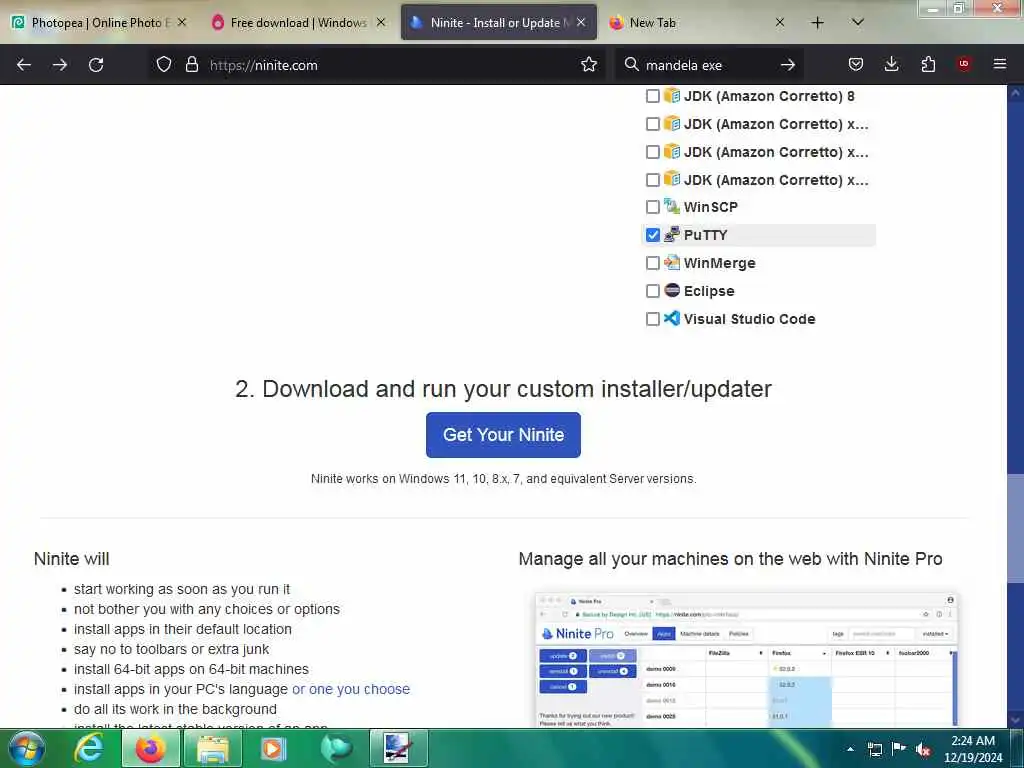Screen dimensions: 1024x768
Task: Bookmark this page with the star icon
Action: (589, 65)
